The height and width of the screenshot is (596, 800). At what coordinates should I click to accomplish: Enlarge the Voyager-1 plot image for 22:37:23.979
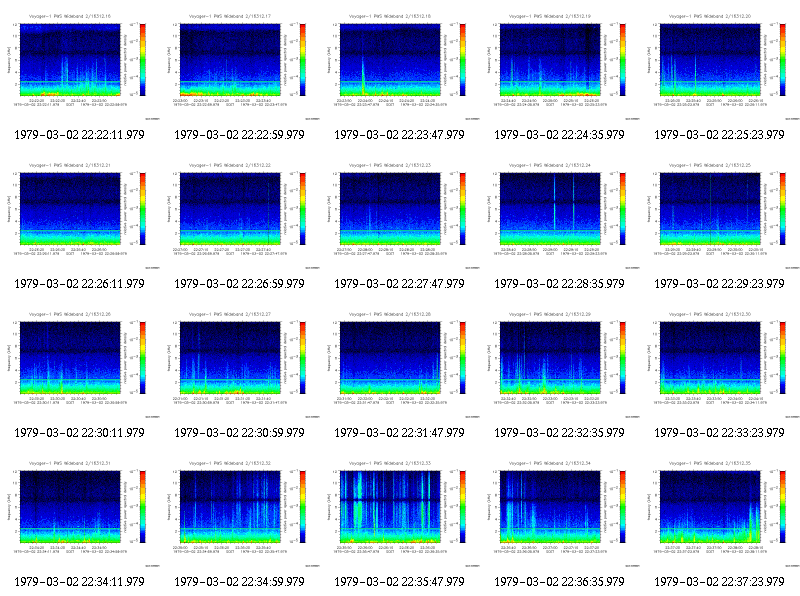[720, 513]
